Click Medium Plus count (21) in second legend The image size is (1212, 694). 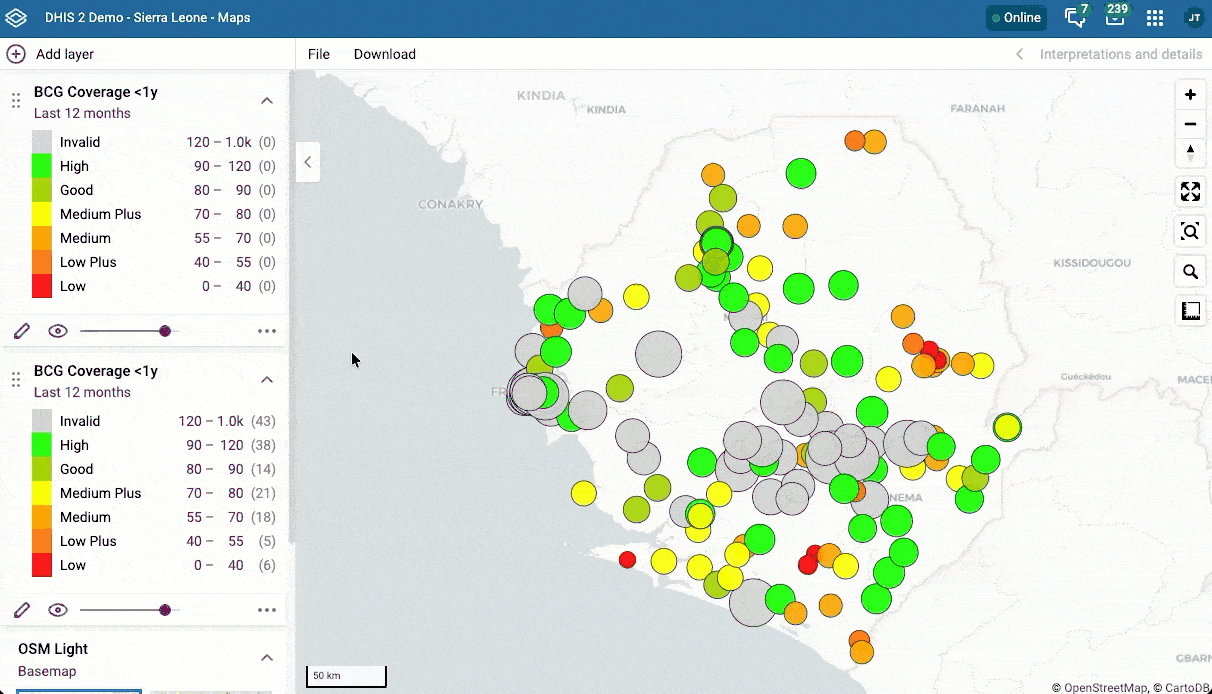(263, 493)
